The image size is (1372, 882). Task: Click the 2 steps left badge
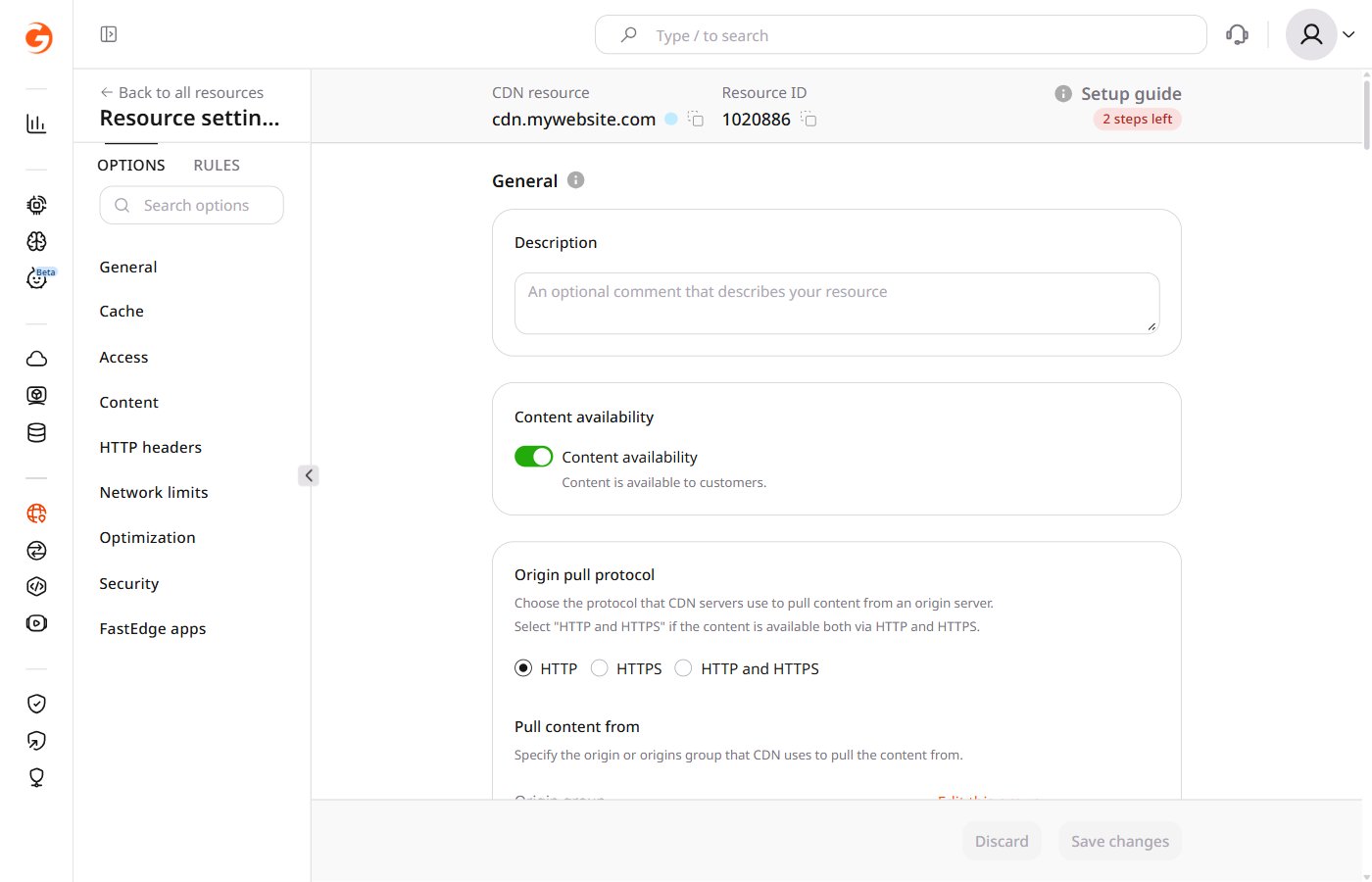click(1137, 119)
